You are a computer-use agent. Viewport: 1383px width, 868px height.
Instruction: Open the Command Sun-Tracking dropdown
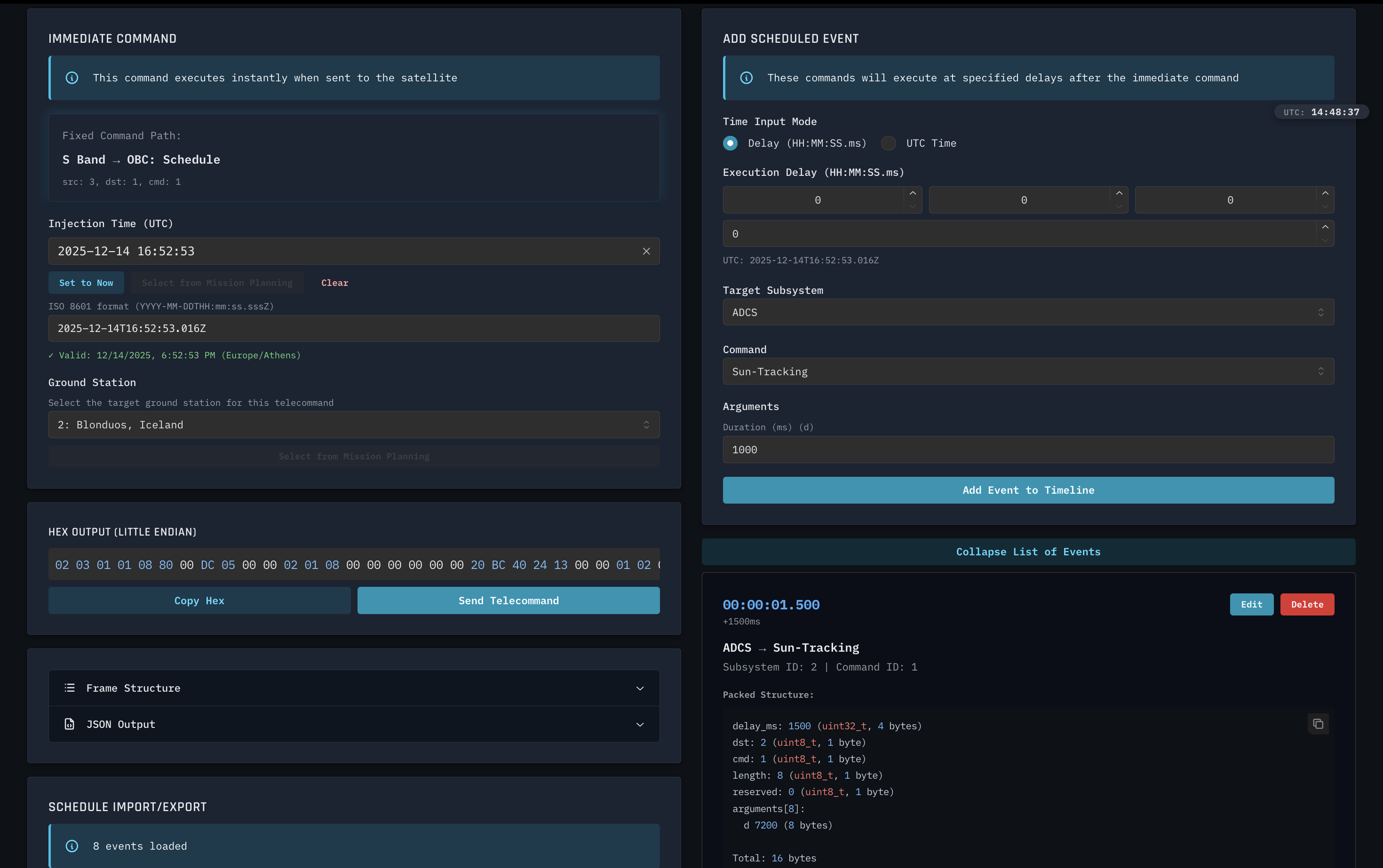click(1028, 371)
